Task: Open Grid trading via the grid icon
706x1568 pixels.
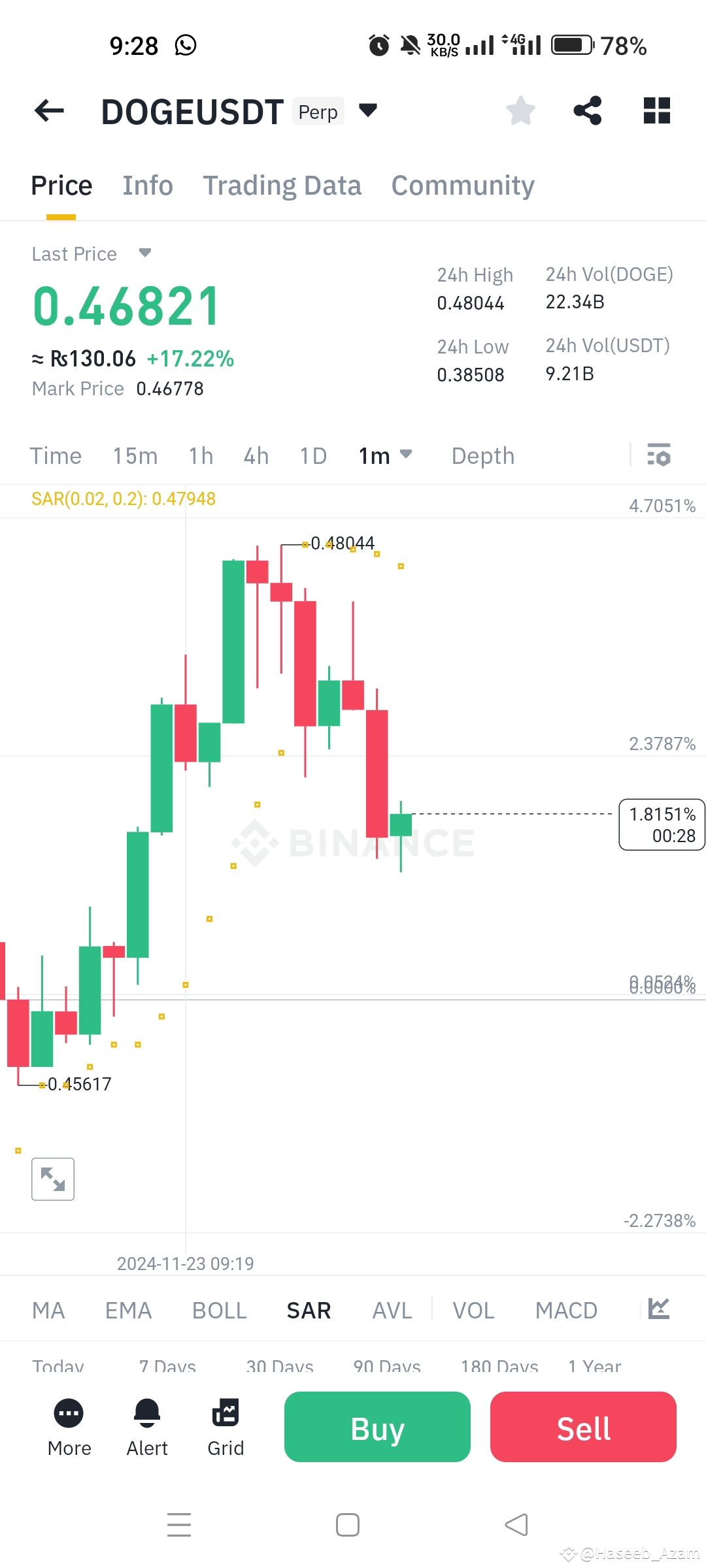Action: [225, 1411]
